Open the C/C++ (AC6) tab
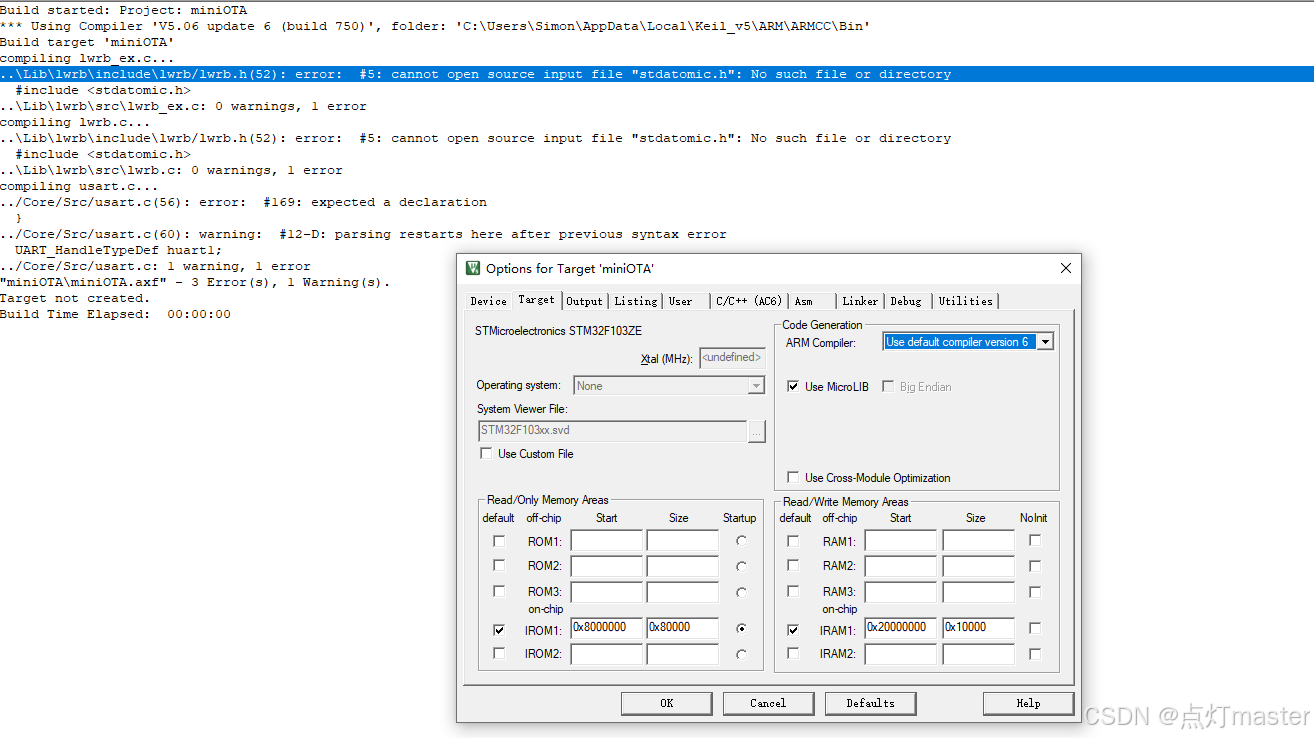The width and height of the screenshot is (1314, 738). pyautogui.click(x=748, y=301)
